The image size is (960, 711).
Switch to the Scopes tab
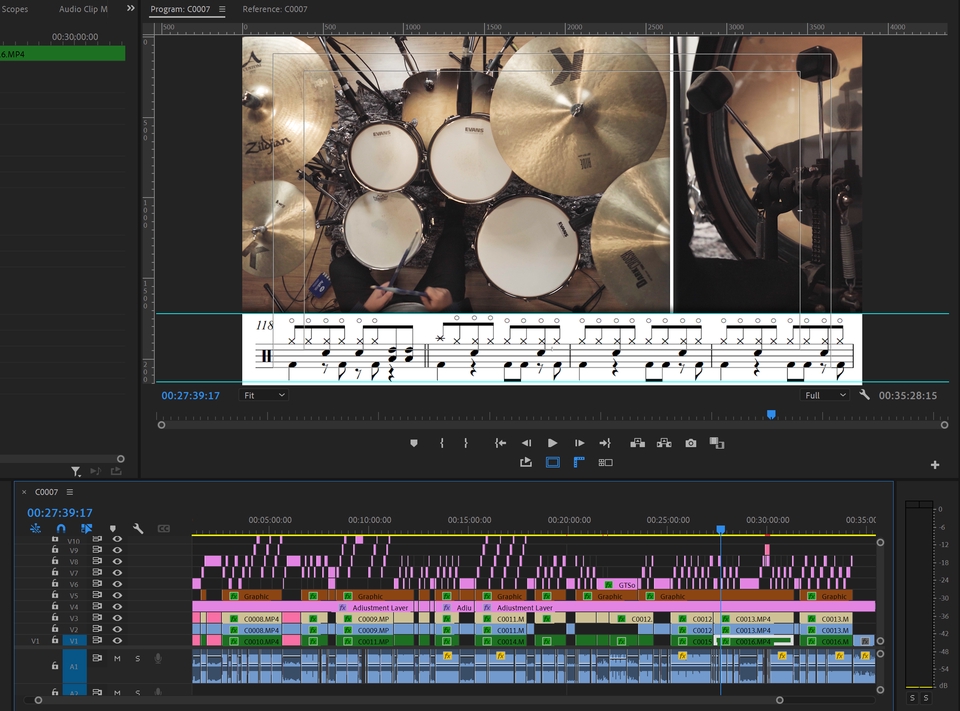(15, 9)
